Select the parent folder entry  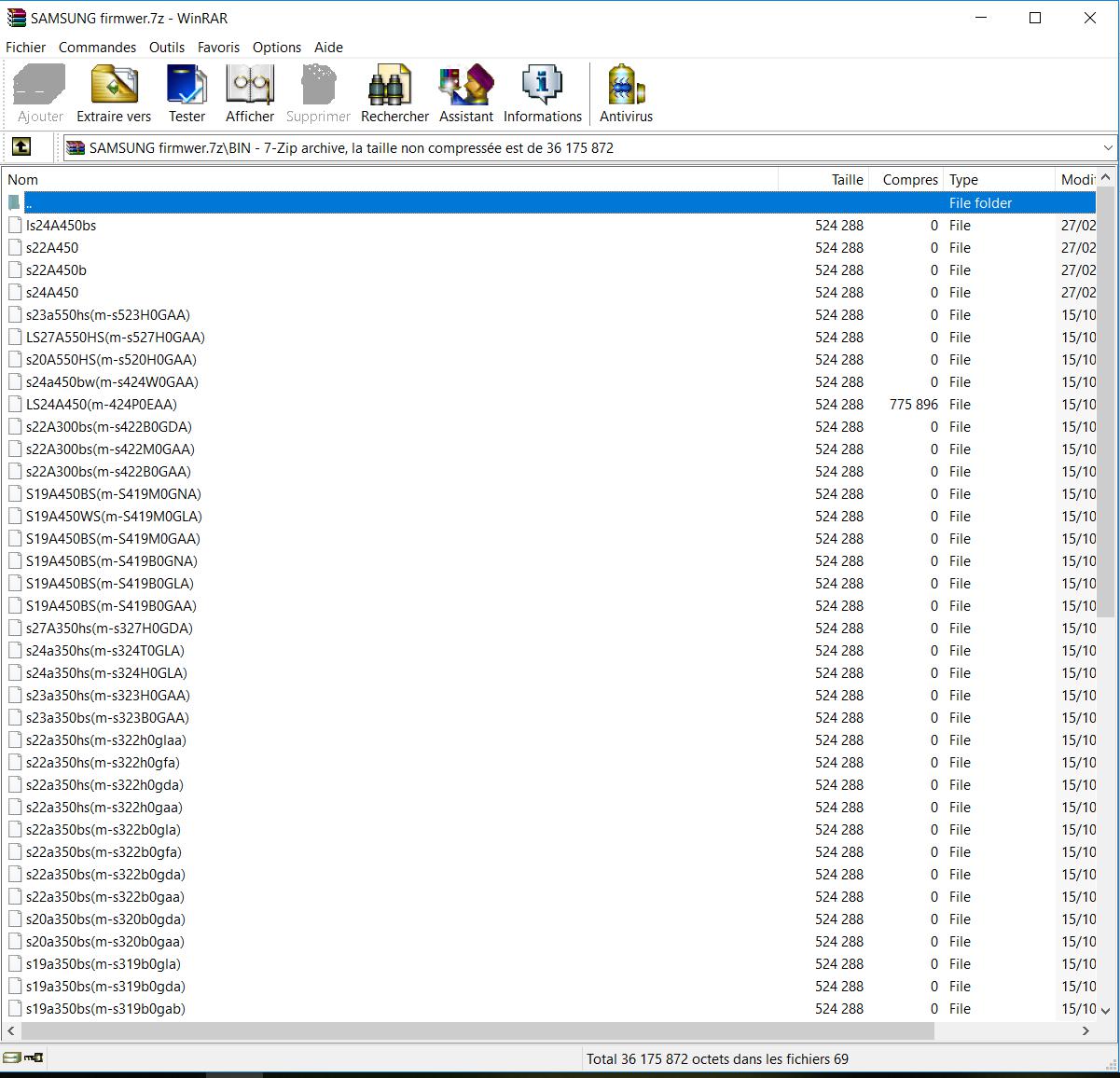29,202
